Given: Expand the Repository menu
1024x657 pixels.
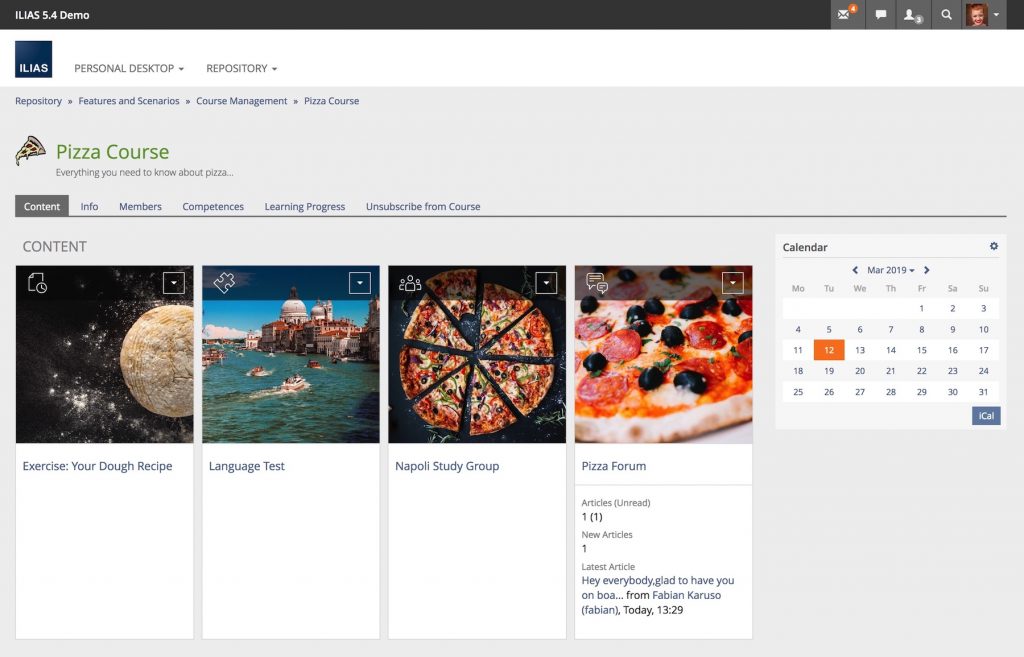Looking at the screenshot, I should click(x=241, y=68).
